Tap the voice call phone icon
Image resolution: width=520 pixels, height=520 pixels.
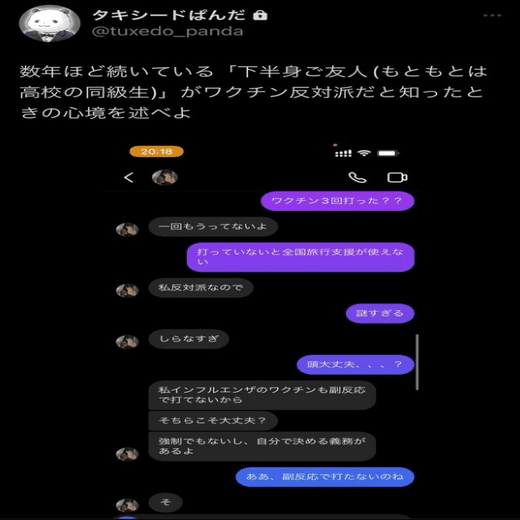(x=357, y=177)
